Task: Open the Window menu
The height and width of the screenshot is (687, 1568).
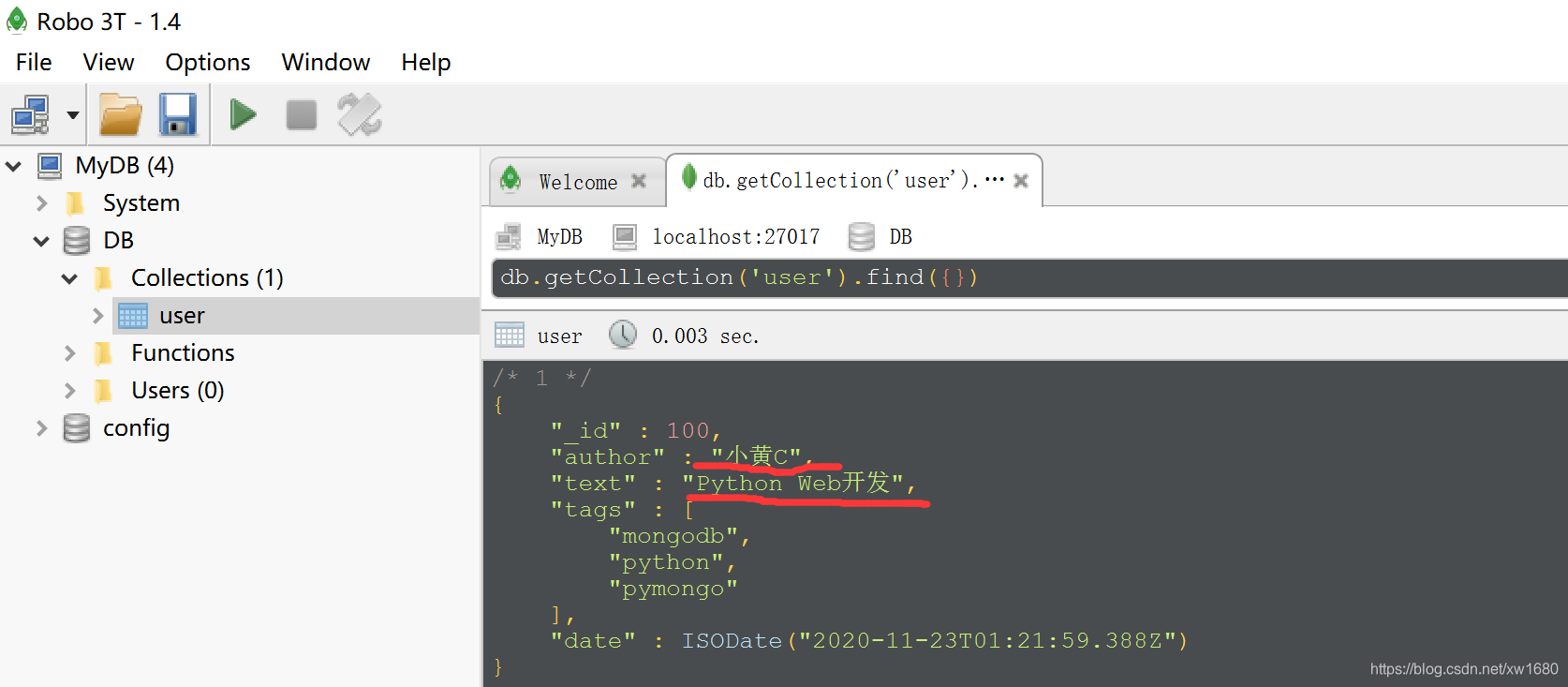Action: click(x=326, y=62)
